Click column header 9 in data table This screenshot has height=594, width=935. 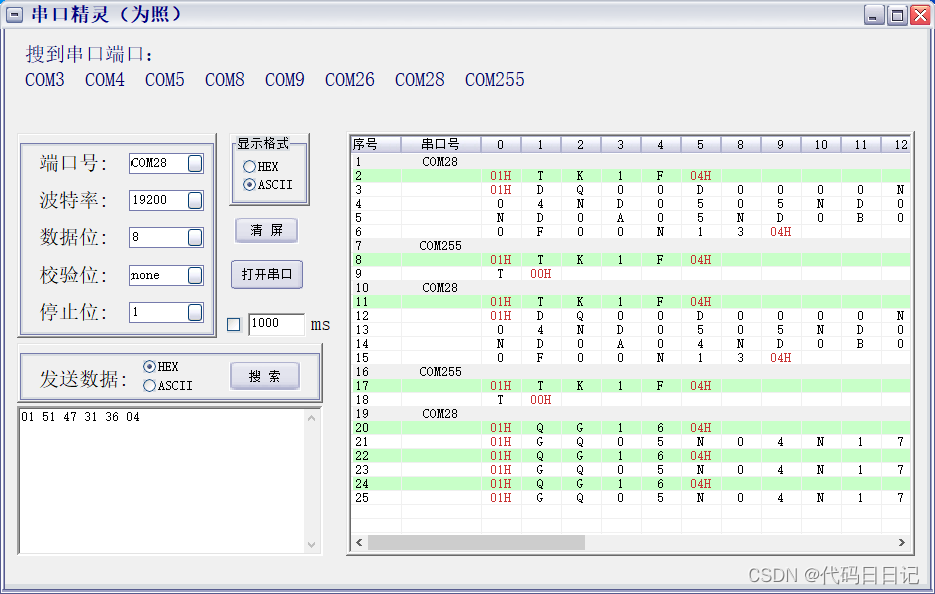[781, 144]
